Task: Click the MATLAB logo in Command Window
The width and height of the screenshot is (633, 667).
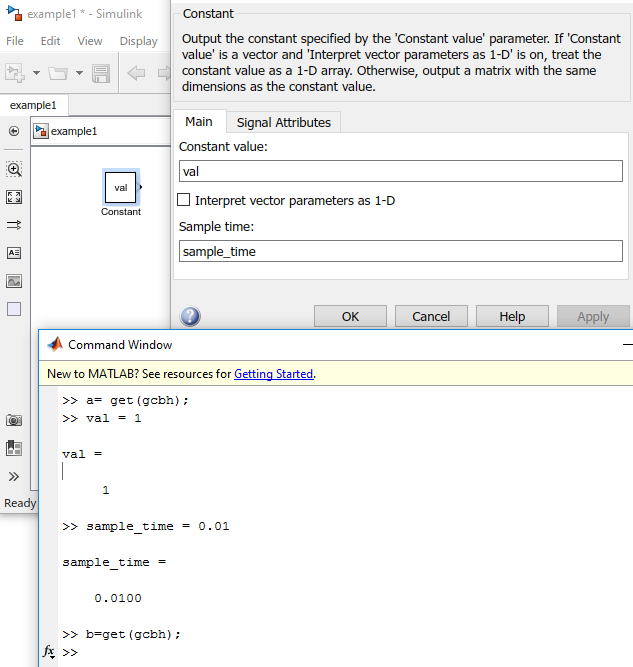Action: click(55, 344)
